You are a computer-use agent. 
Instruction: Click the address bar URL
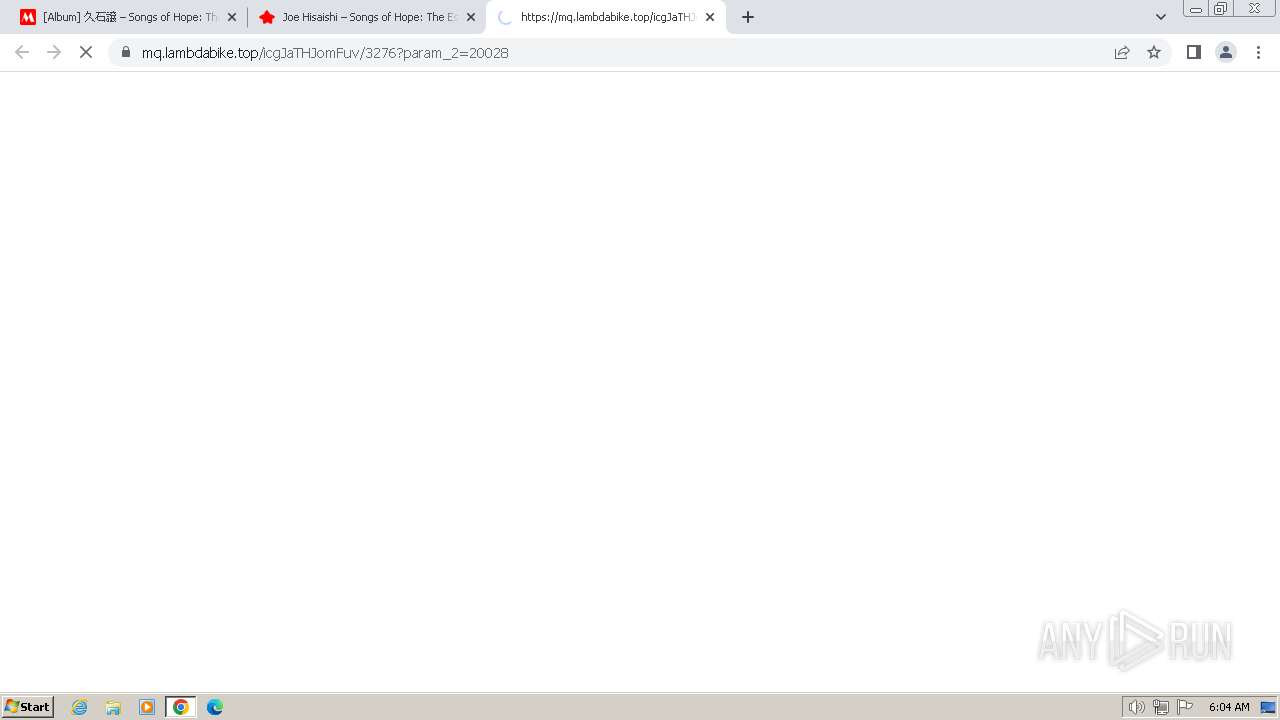[x=325, y=53]
